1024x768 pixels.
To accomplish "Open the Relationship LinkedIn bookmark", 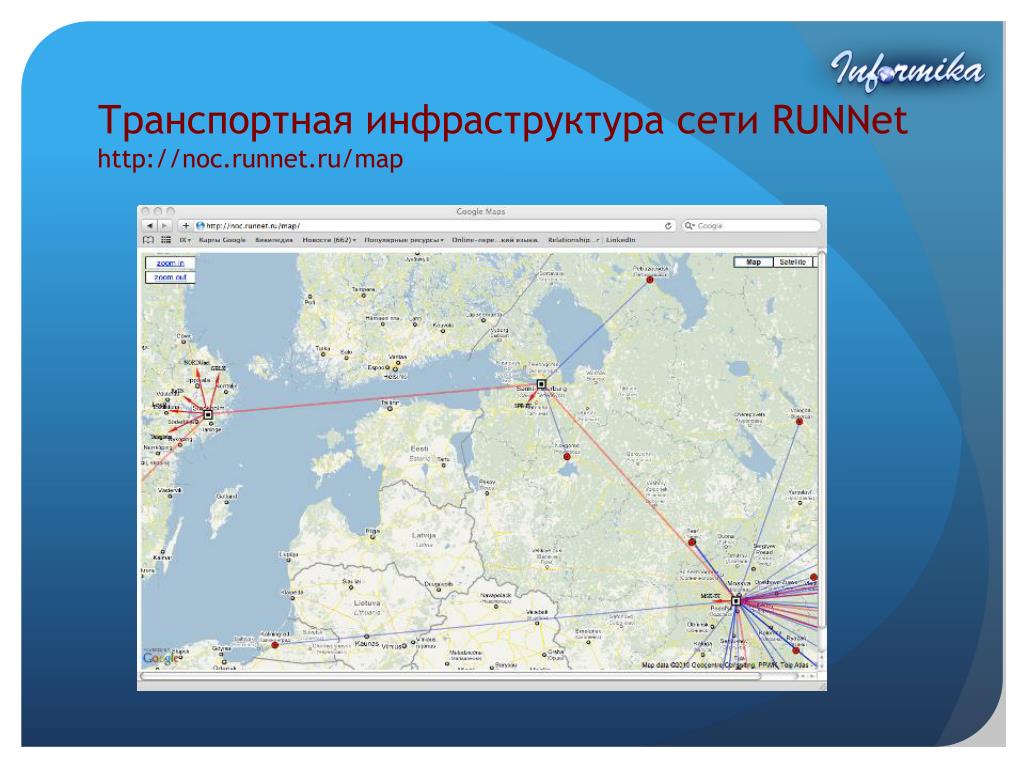I will point(591,240).
